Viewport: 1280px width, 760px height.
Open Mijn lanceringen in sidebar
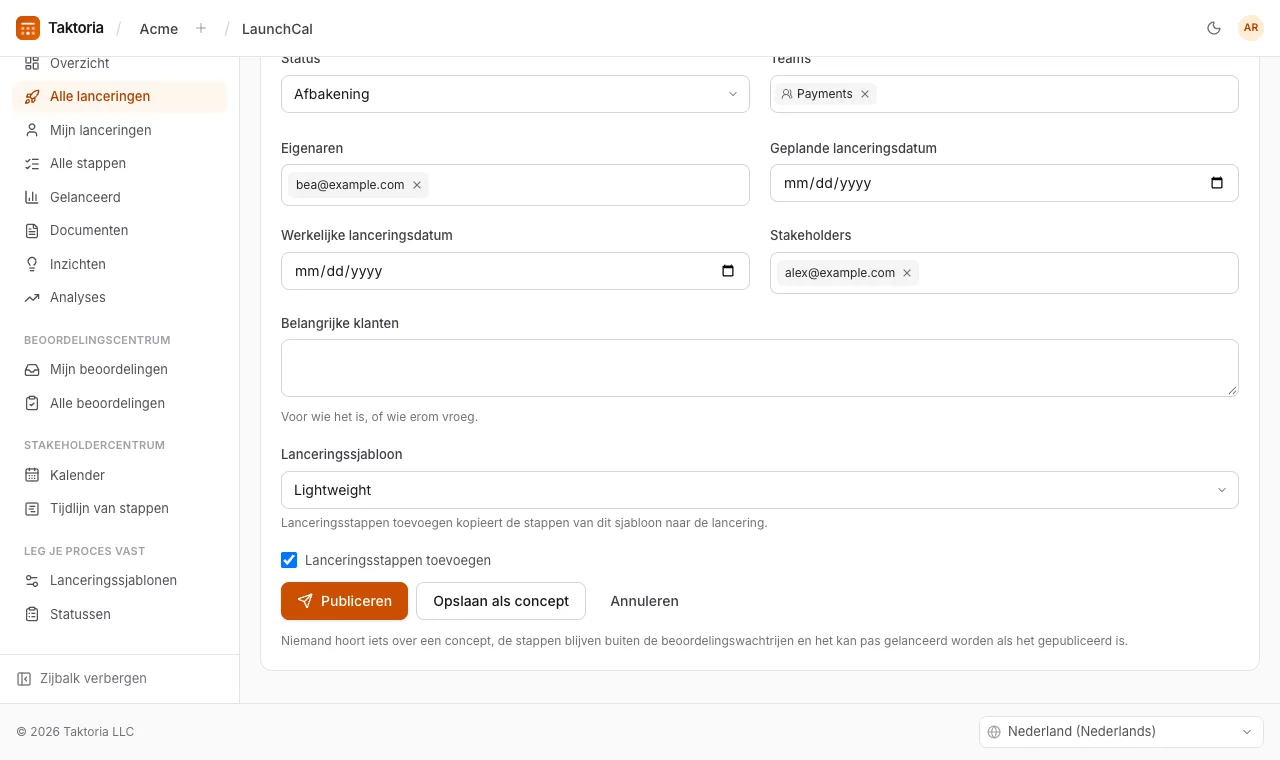click(x=120, y=130)
